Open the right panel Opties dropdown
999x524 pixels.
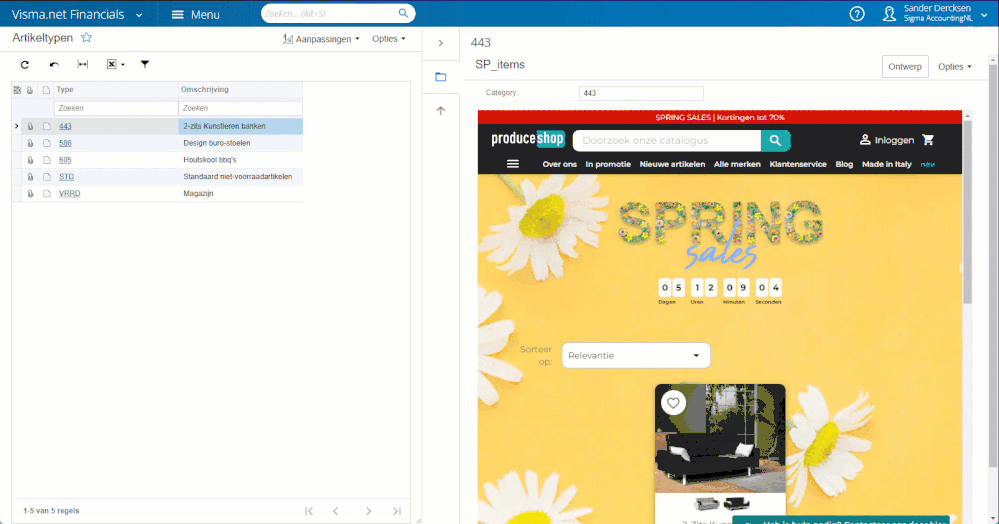pos(954,66)
